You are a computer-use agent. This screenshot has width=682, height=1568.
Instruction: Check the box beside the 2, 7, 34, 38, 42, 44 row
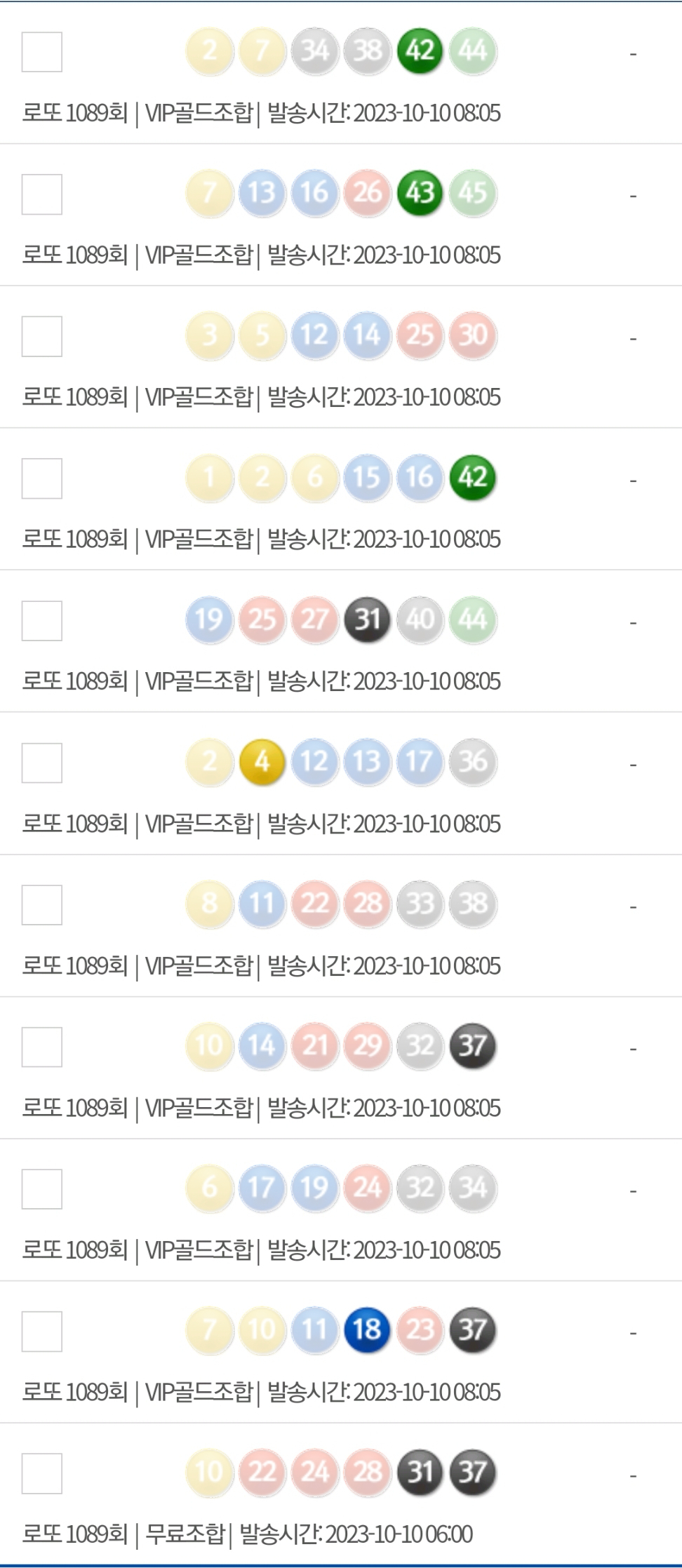pyautogui.click(x=42, y=52)
